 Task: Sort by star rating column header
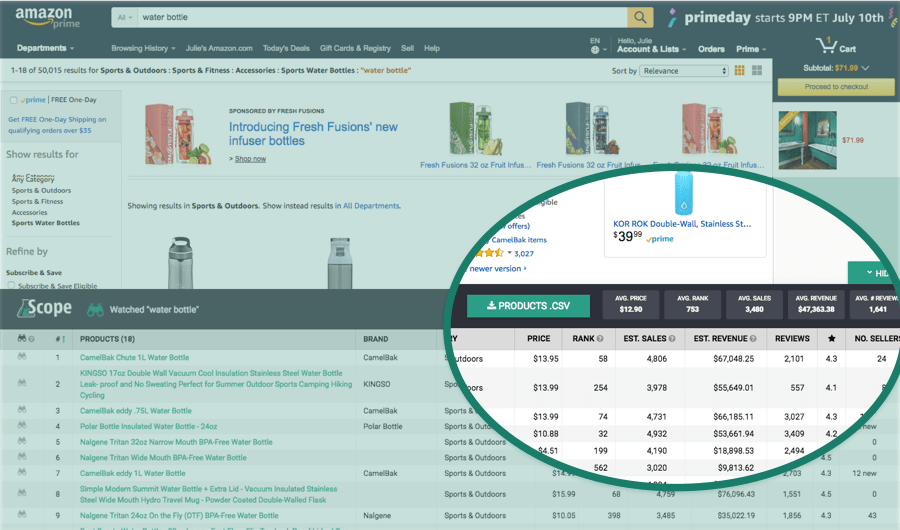pyautogui.click(x=831, y=339)
